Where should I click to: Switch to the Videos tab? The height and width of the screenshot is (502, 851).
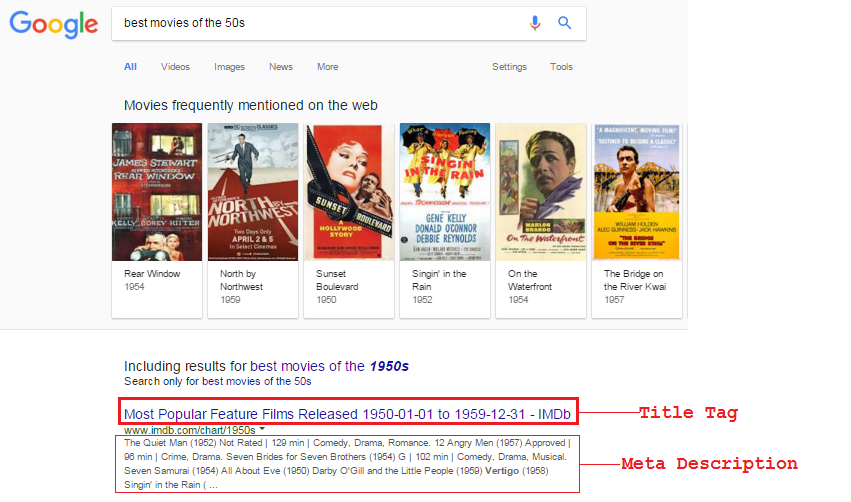[x=175, y=67]
